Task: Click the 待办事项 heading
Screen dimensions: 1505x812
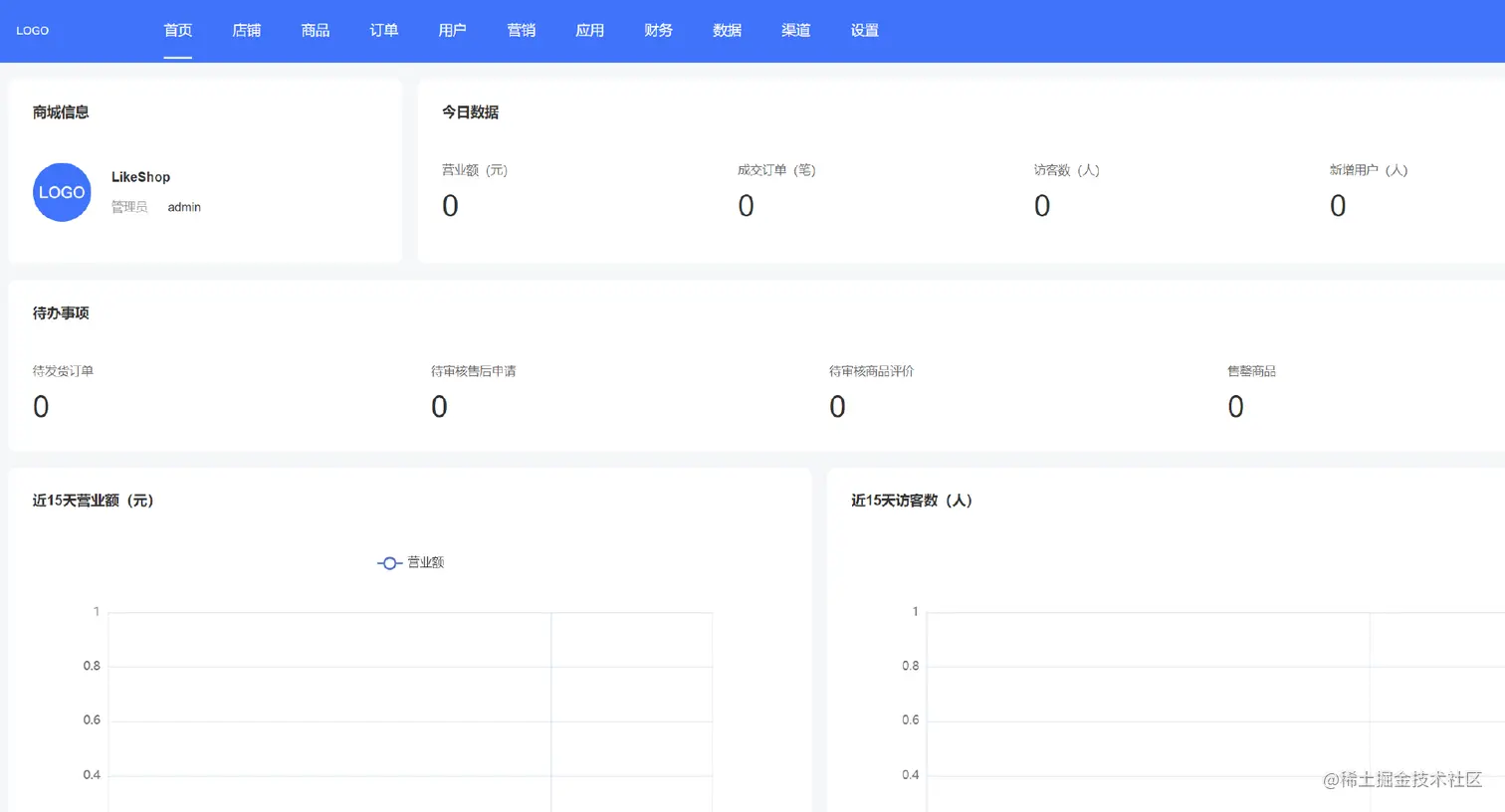Action: click(61, 313)
